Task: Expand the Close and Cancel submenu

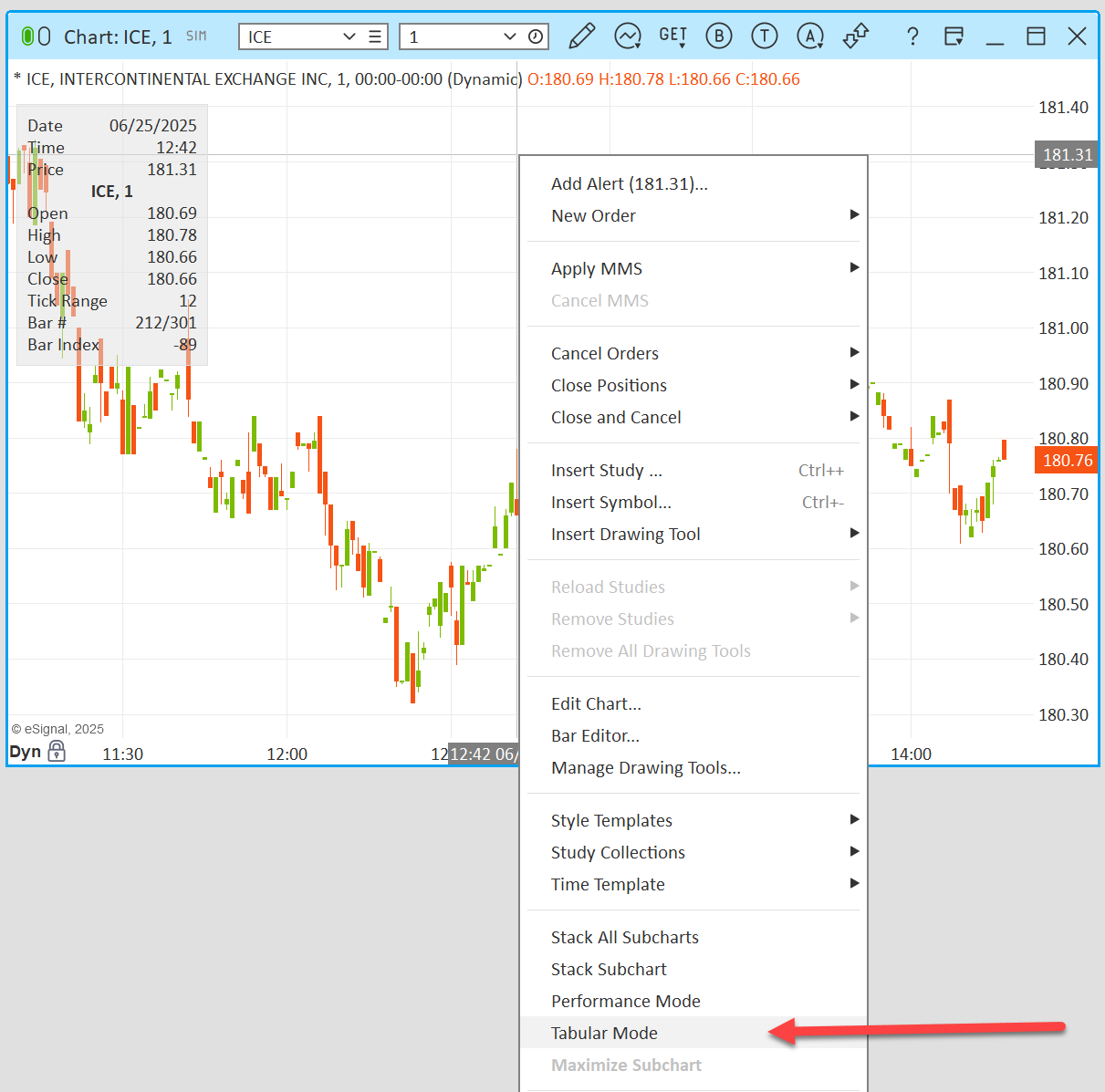Action: click(x=693, y=418)
